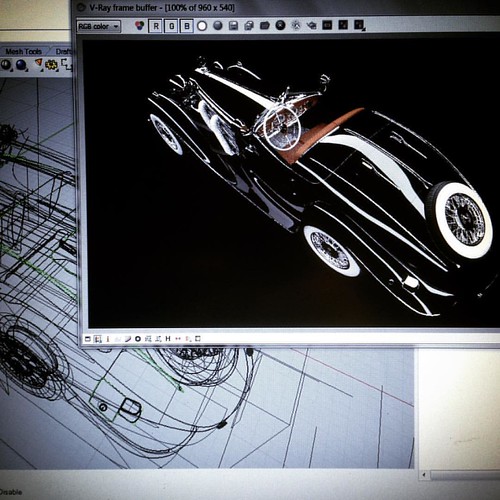Click the last render icon with corner arrow
The height and width of the screenshot is (500, 500).
pyautogui.click(x=359, y=25)
